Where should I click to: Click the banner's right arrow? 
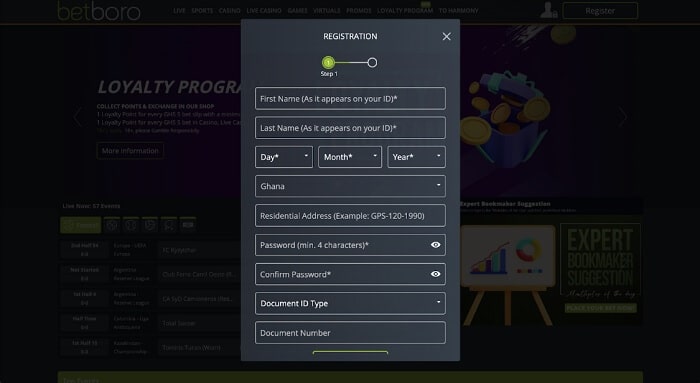click(x=622, y=117)
